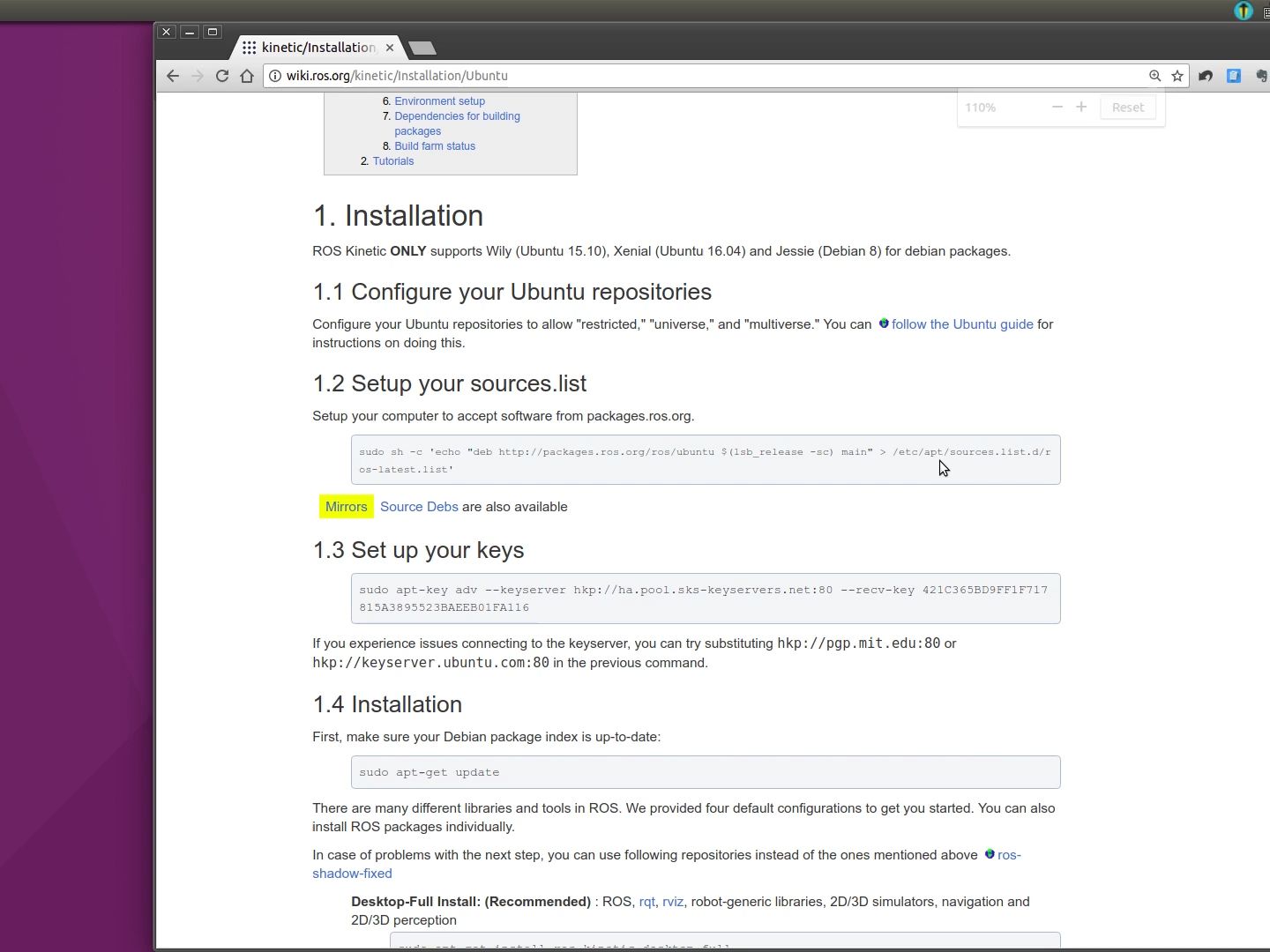Click the 110% zoom percentage label
The height and width of the screenshot is (952, 1270).
pyautogui.click(x=980, y=108)
